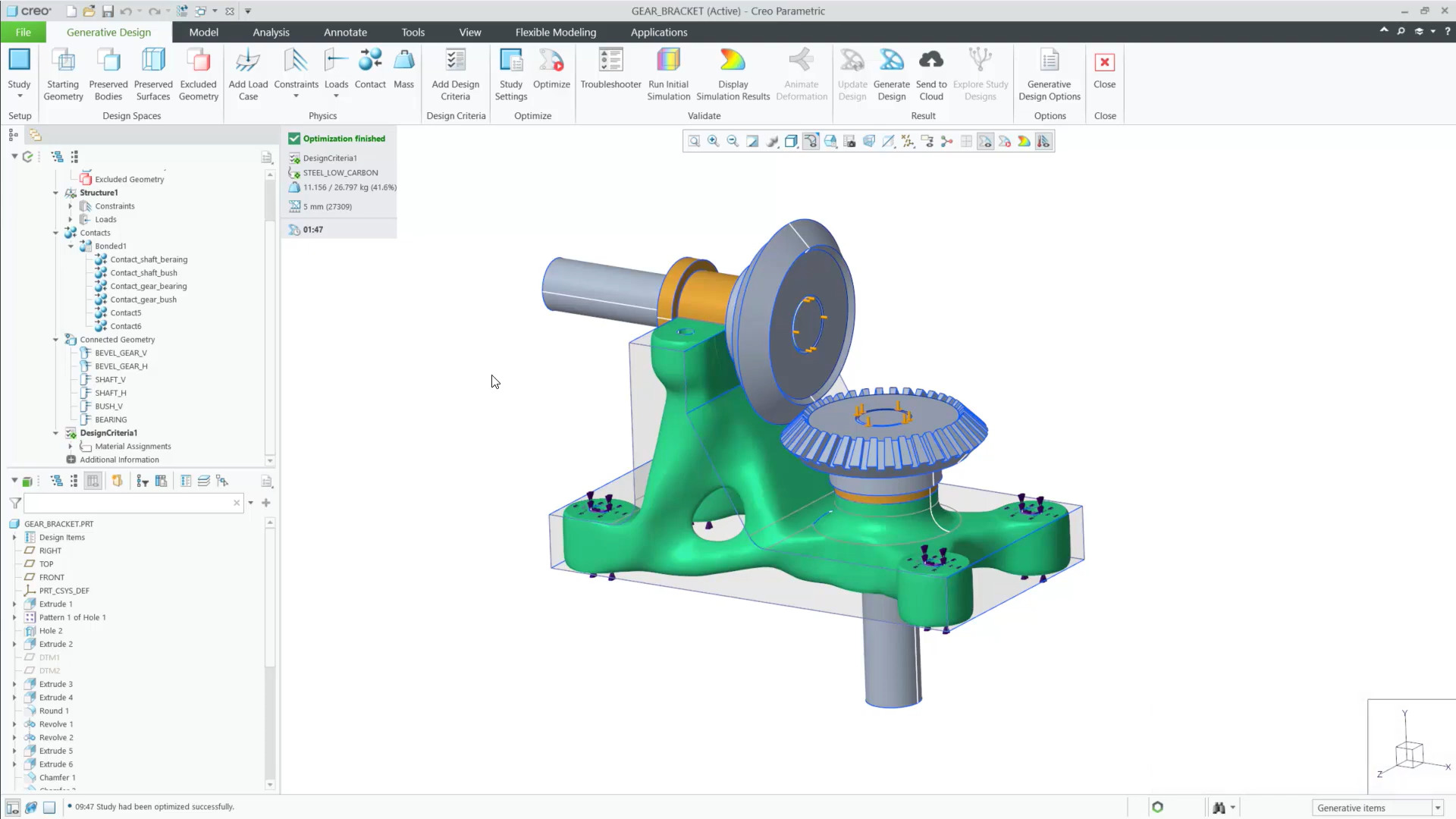Click Zoom Out in graphics toolbar

733,141
